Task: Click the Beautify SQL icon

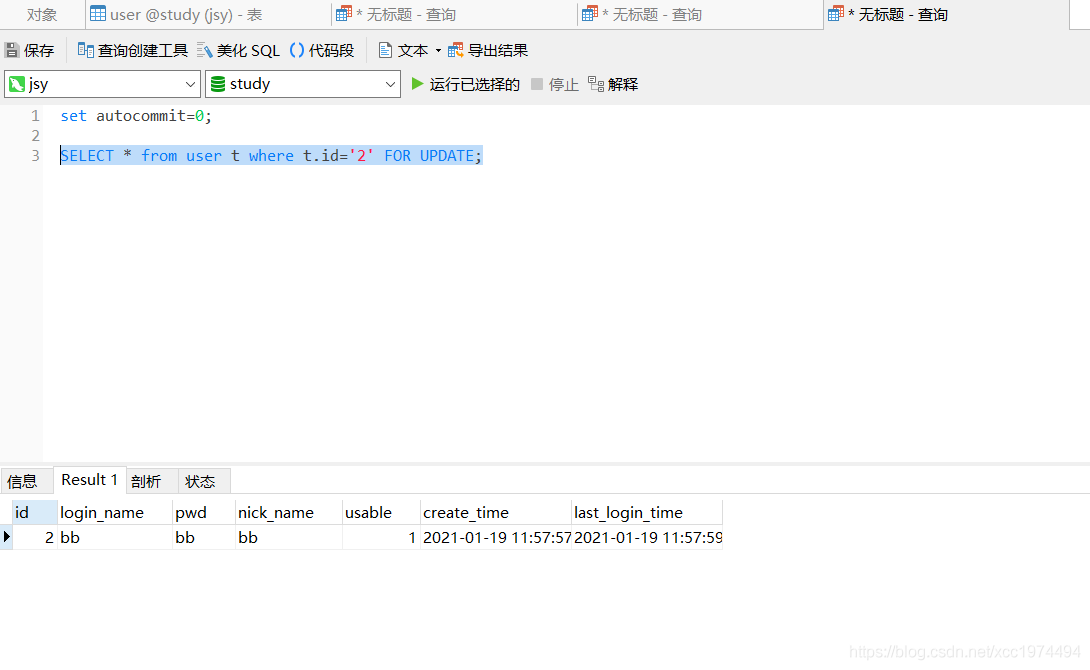Action: pyautogui.click(x=204, y=50)
